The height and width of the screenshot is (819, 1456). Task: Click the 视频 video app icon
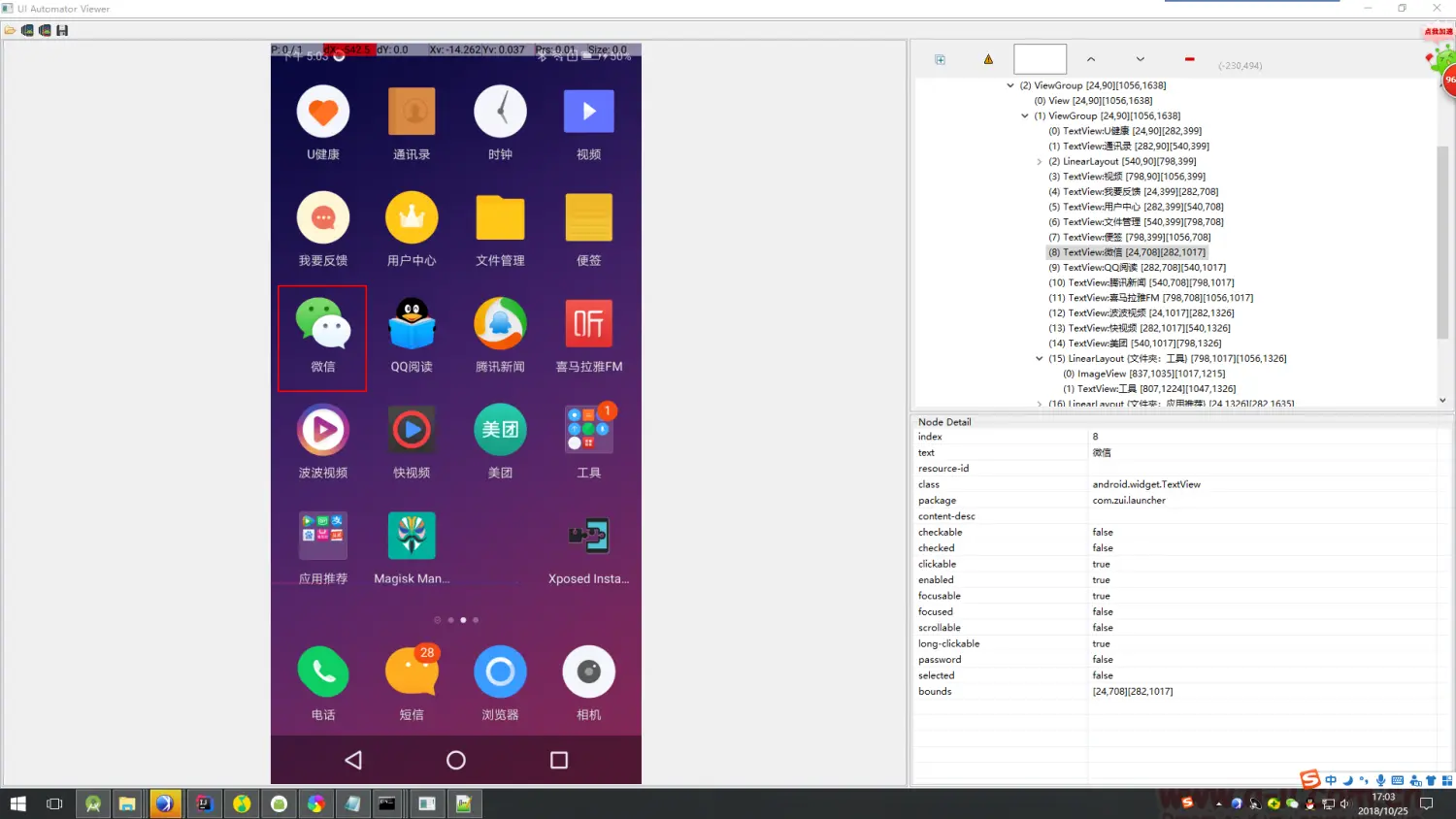coord(588,112)
